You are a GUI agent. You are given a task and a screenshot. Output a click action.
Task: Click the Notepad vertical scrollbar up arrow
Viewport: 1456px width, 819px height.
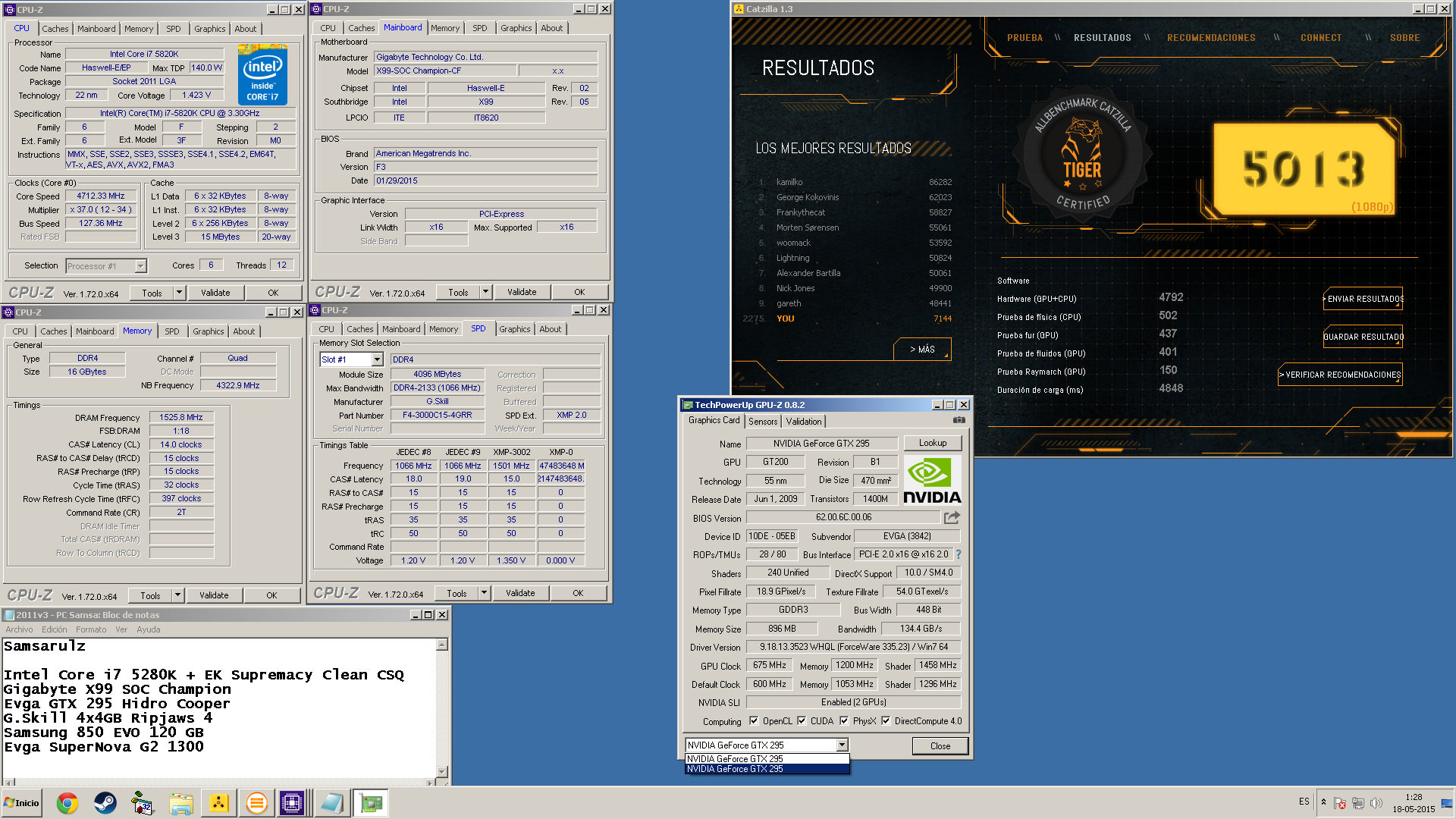pyautogui.click(x=442, y=645)
